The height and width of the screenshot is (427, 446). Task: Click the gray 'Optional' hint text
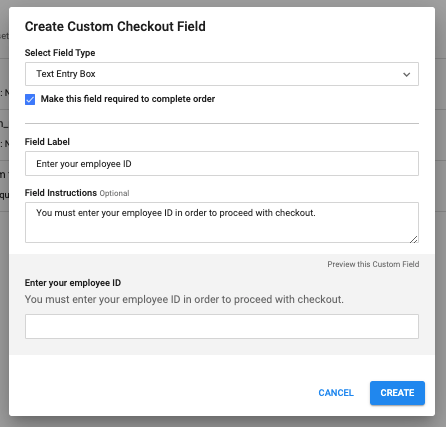pyautogui.click(x=114, y=193)
